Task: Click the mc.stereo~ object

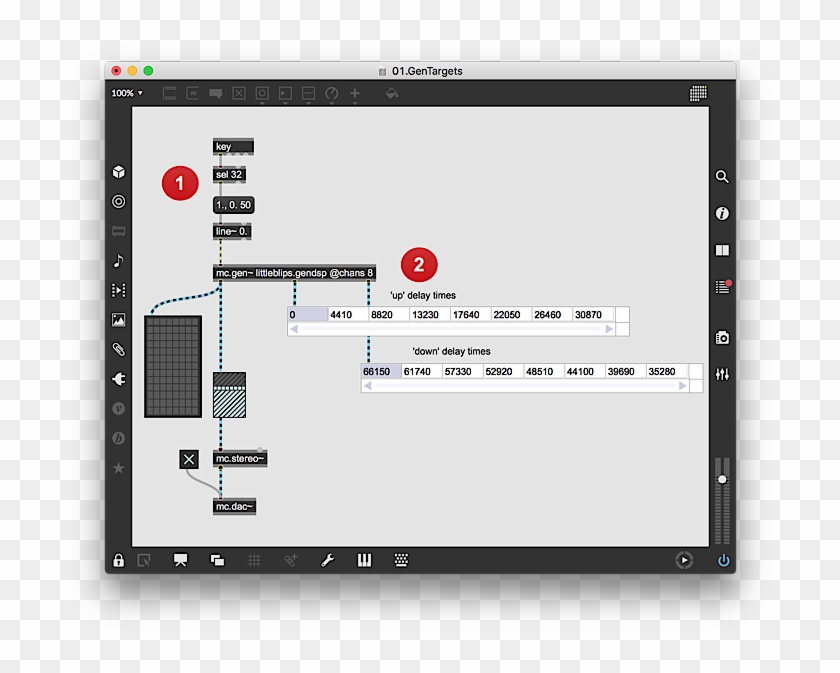Action: point(239,459)
